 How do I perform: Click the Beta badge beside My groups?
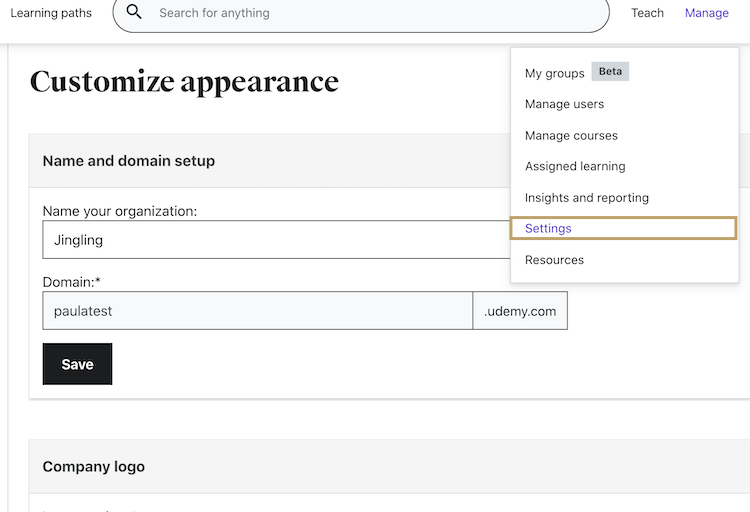click(x=610, y=72)
